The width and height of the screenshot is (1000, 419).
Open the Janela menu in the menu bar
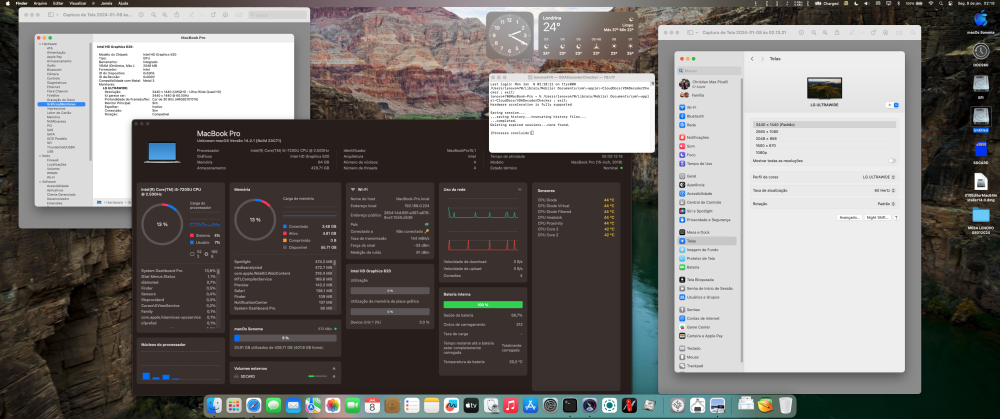tap(106, 3)
